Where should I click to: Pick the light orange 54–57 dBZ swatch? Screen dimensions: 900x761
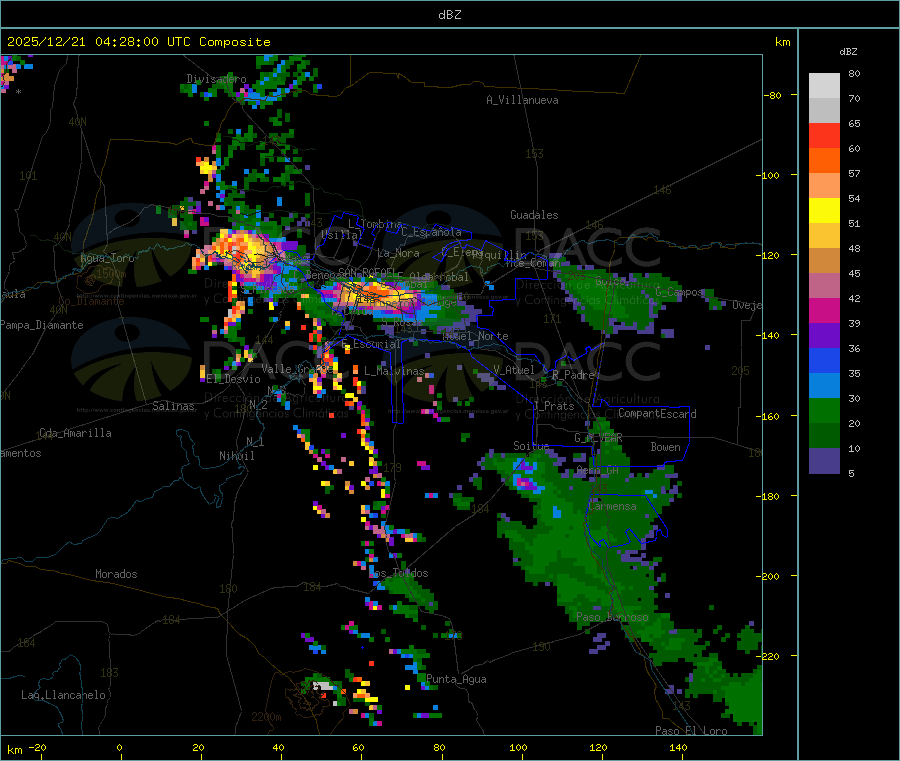pos(824,185)
